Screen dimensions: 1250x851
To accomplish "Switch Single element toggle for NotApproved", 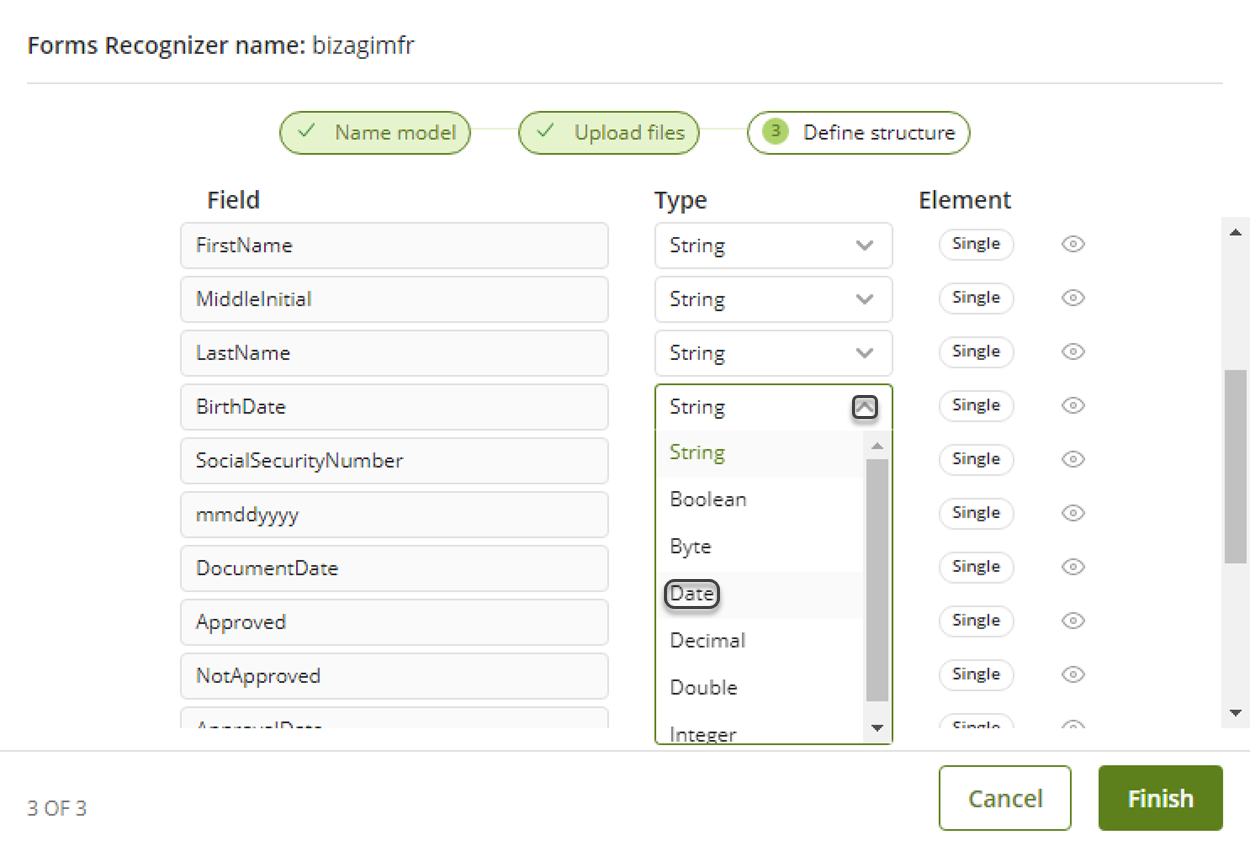I will [976, 675].
